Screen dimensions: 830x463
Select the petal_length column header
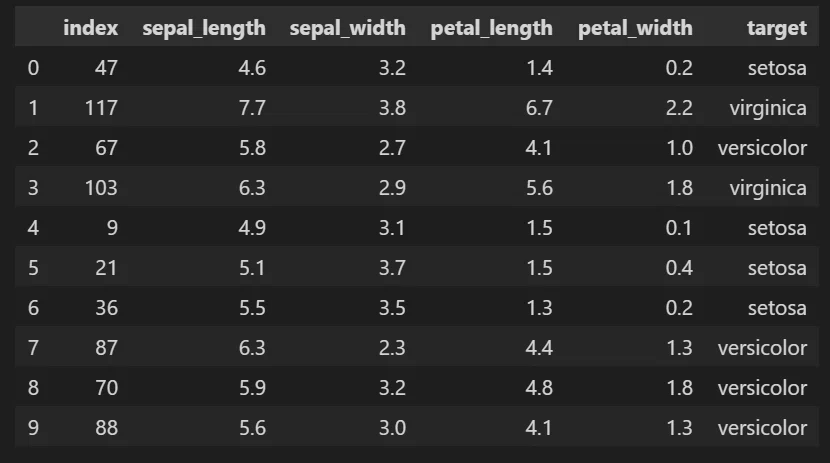tap(491, 29)
